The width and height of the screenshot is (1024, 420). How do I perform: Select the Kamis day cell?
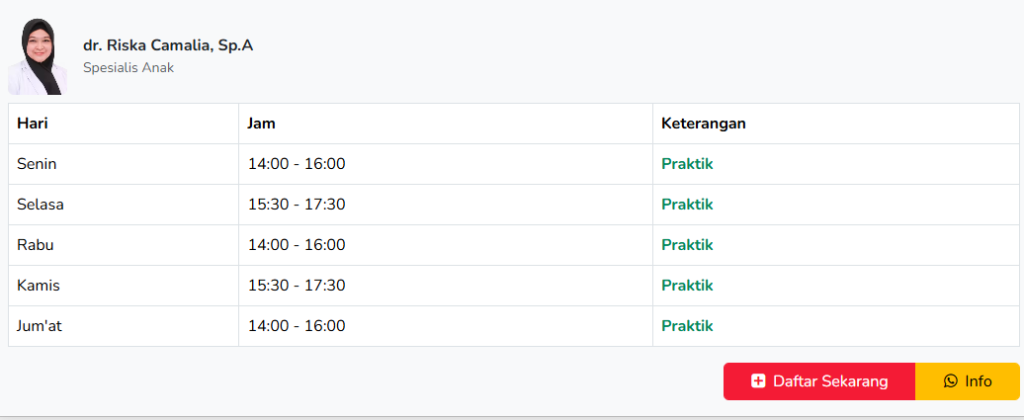click(x=39, y=285)
